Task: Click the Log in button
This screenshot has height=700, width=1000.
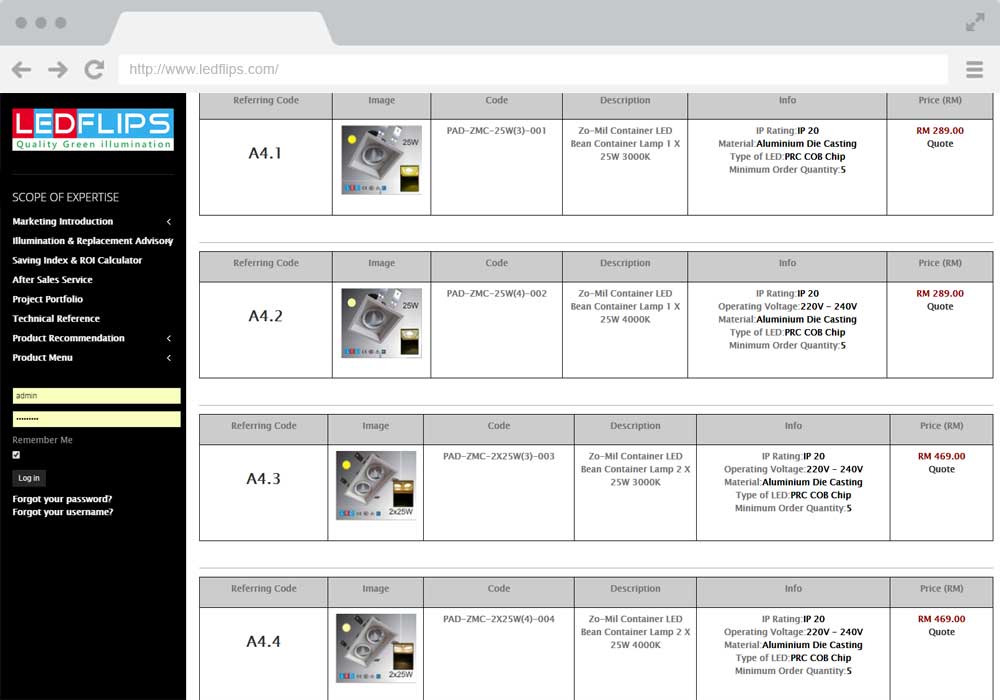Action: click(x=29, y=478)
